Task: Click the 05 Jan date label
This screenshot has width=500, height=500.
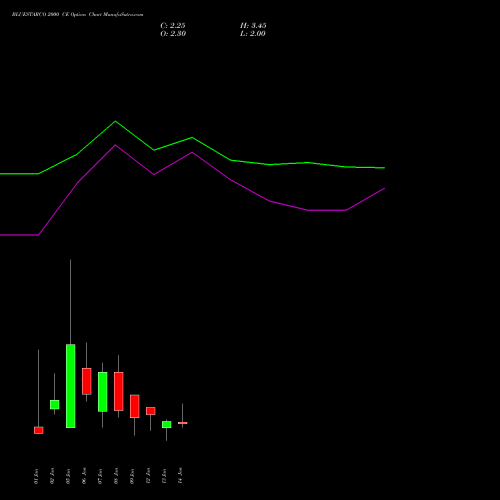Action: tap(68, 476)
